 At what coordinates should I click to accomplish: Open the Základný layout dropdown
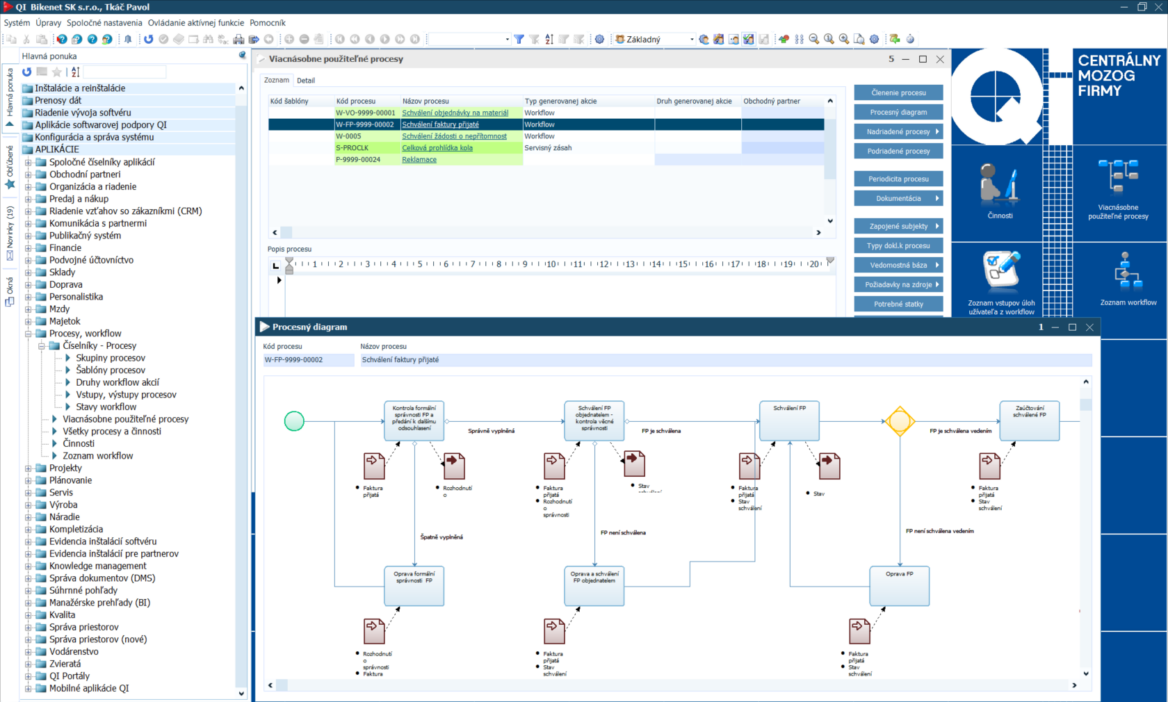[691, 40]
